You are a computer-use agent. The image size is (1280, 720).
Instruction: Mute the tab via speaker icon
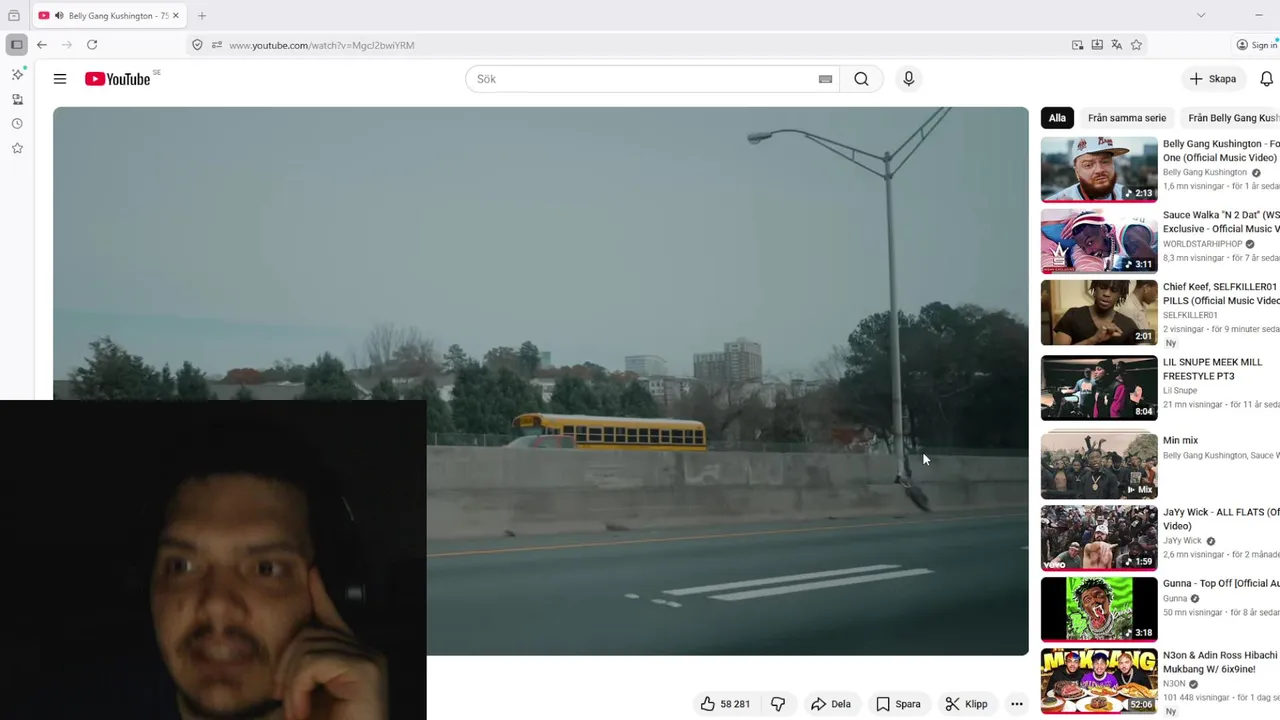(x=59, y=16)
